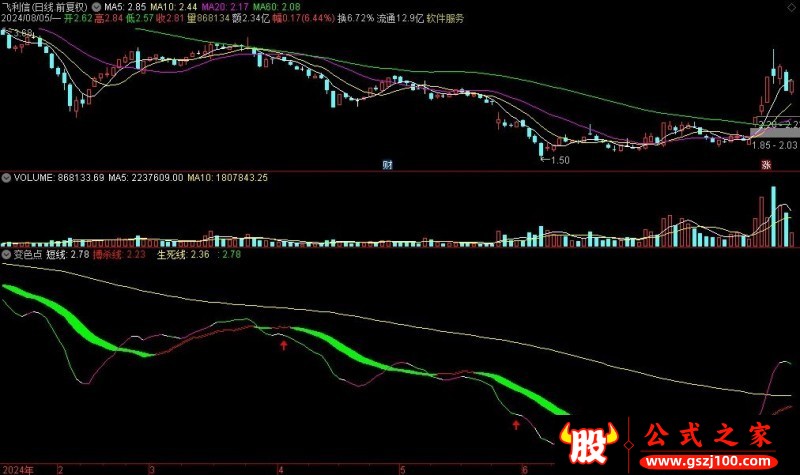Click the open price 开2.62
Screen dimensions: 800x475
pos(78,18)
